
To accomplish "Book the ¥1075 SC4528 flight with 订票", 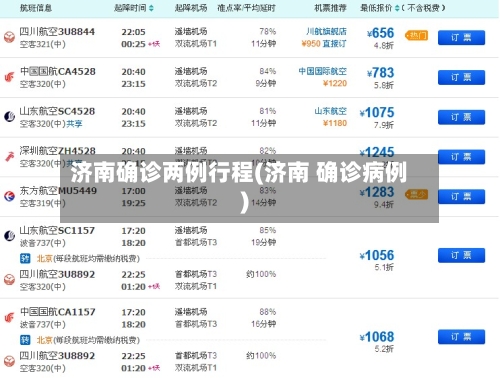I will (x=461, y=117).
